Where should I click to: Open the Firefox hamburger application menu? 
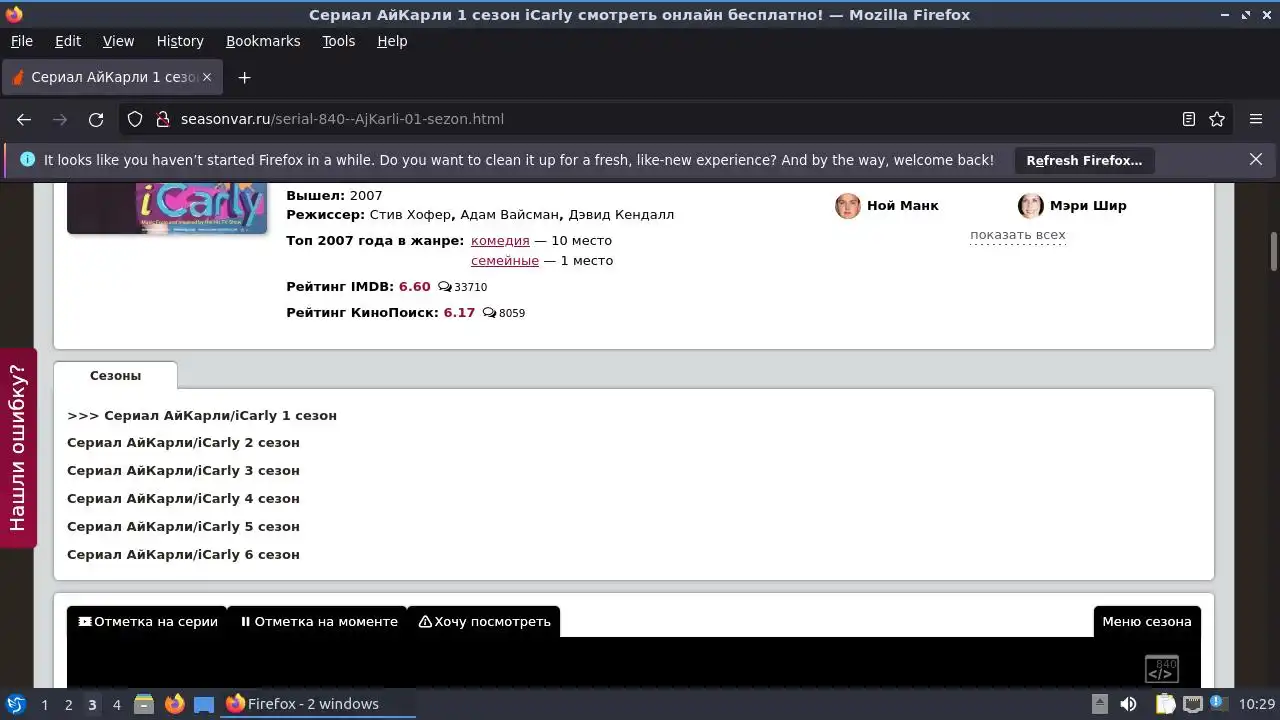click(x=1256, y=119)
